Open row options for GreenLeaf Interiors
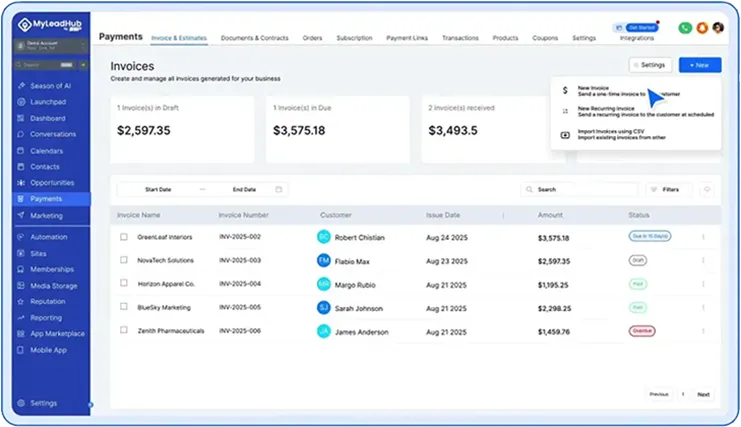The width and height of the screenshot is (741, 427). click(x=703, y=237)
